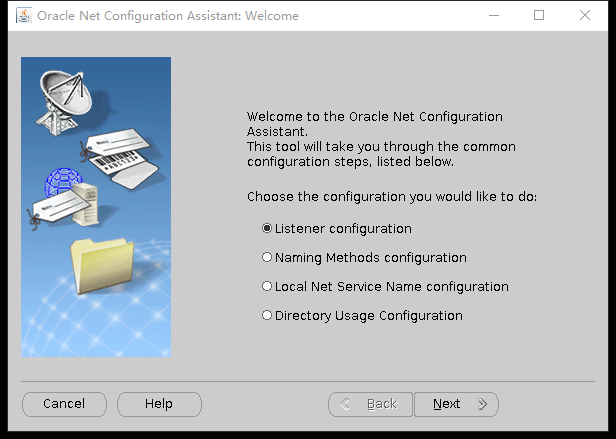616x439 pixels.
Task: Click the 'Choose the configuration you would like to do:' text
Action: click(x=392, y=197)
